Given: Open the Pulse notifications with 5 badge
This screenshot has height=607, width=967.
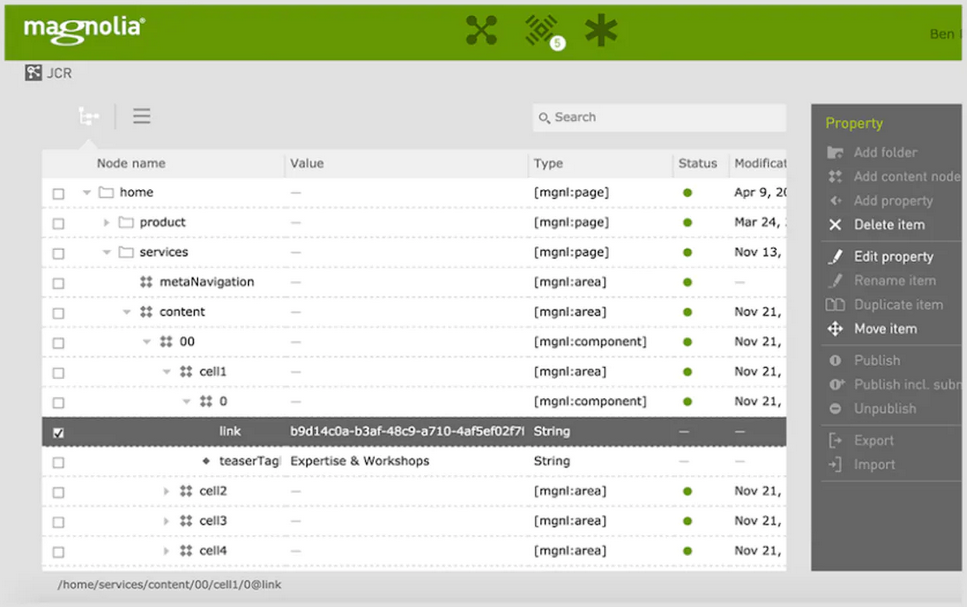Looking at the screenshot, I should click(x=543, y=30).
